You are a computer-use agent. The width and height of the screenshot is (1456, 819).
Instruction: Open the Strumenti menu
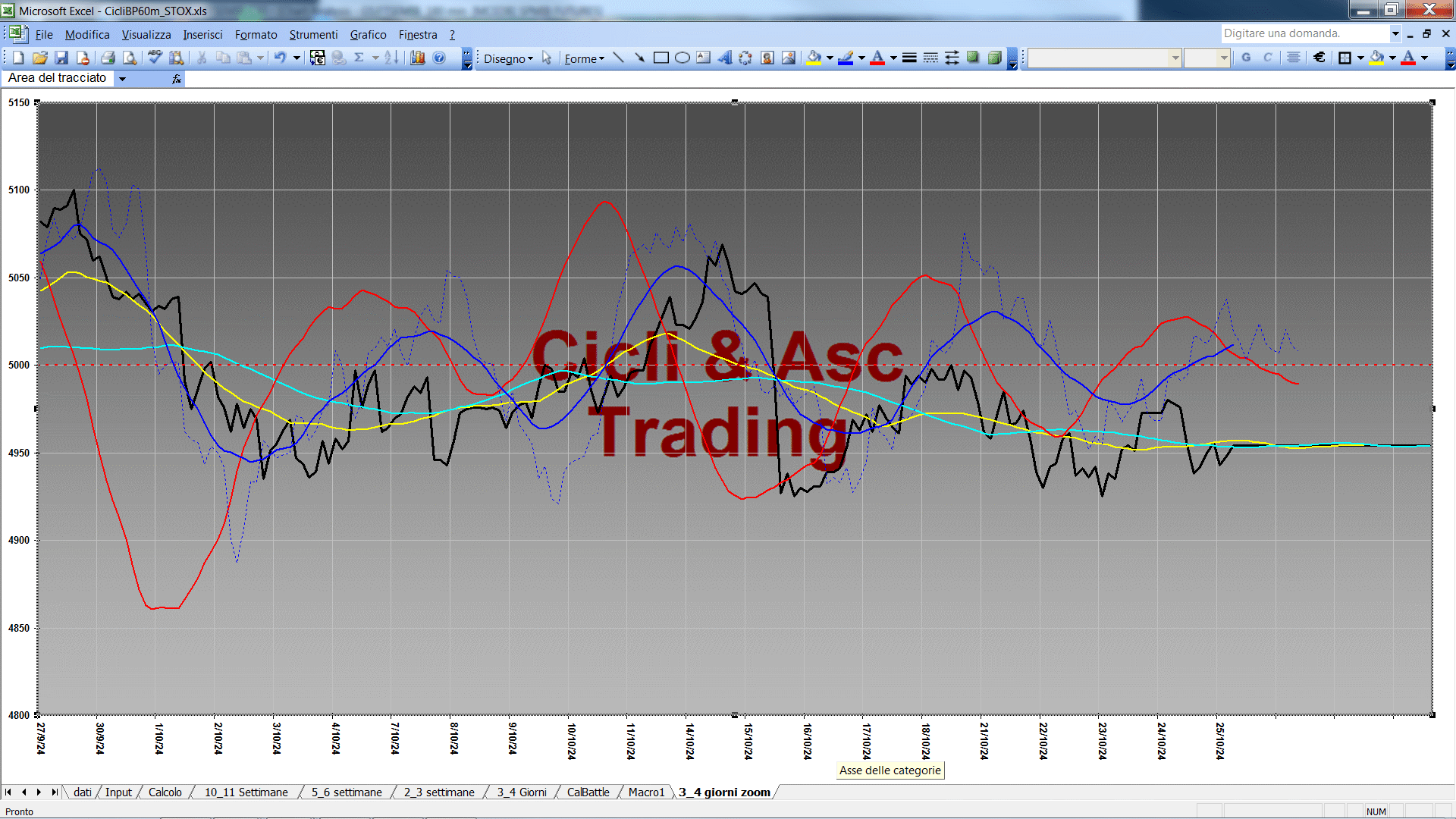[x=313, y=35]
